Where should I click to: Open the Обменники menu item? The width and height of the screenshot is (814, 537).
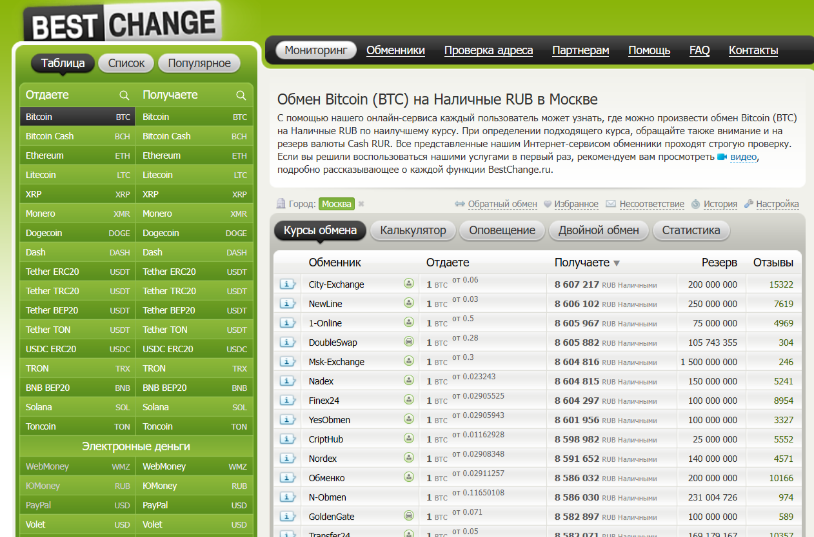pos(396,50)
